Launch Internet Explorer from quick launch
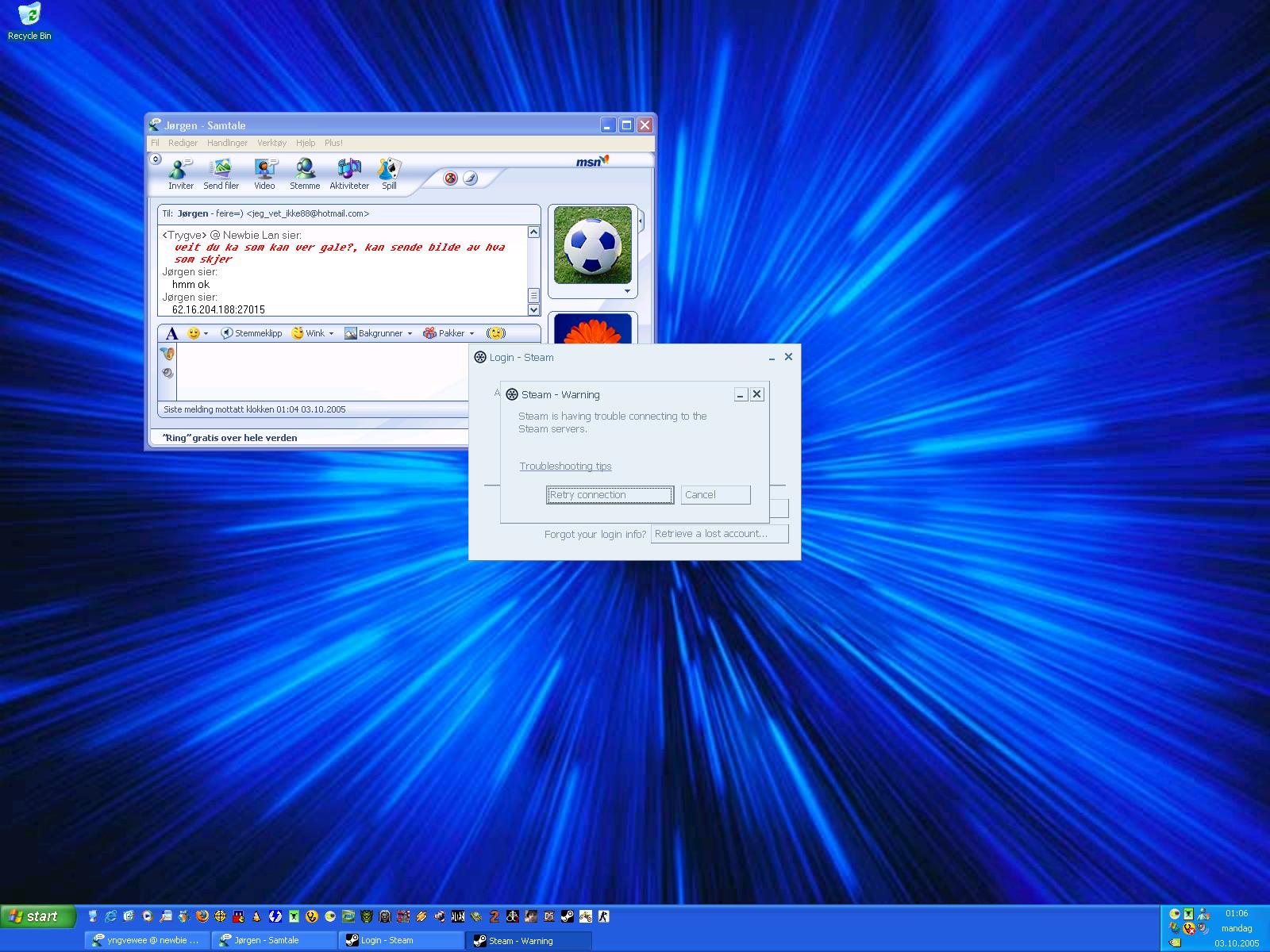1270x952 pixels. pyautogui.click(x=110, y=916)
